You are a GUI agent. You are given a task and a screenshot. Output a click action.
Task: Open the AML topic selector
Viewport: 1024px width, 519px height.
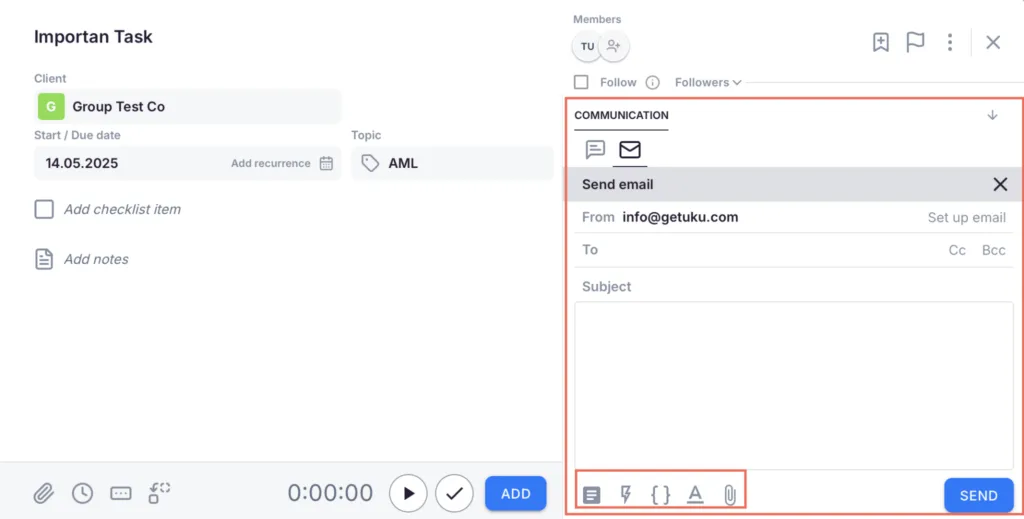click(452, 163)
